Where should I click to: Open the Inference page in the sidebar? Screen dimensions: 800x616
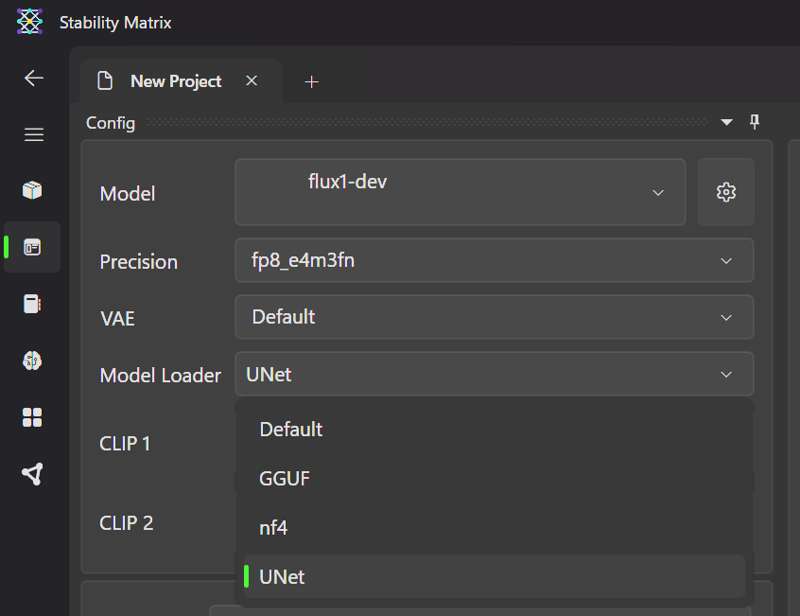tap(32, 247)
